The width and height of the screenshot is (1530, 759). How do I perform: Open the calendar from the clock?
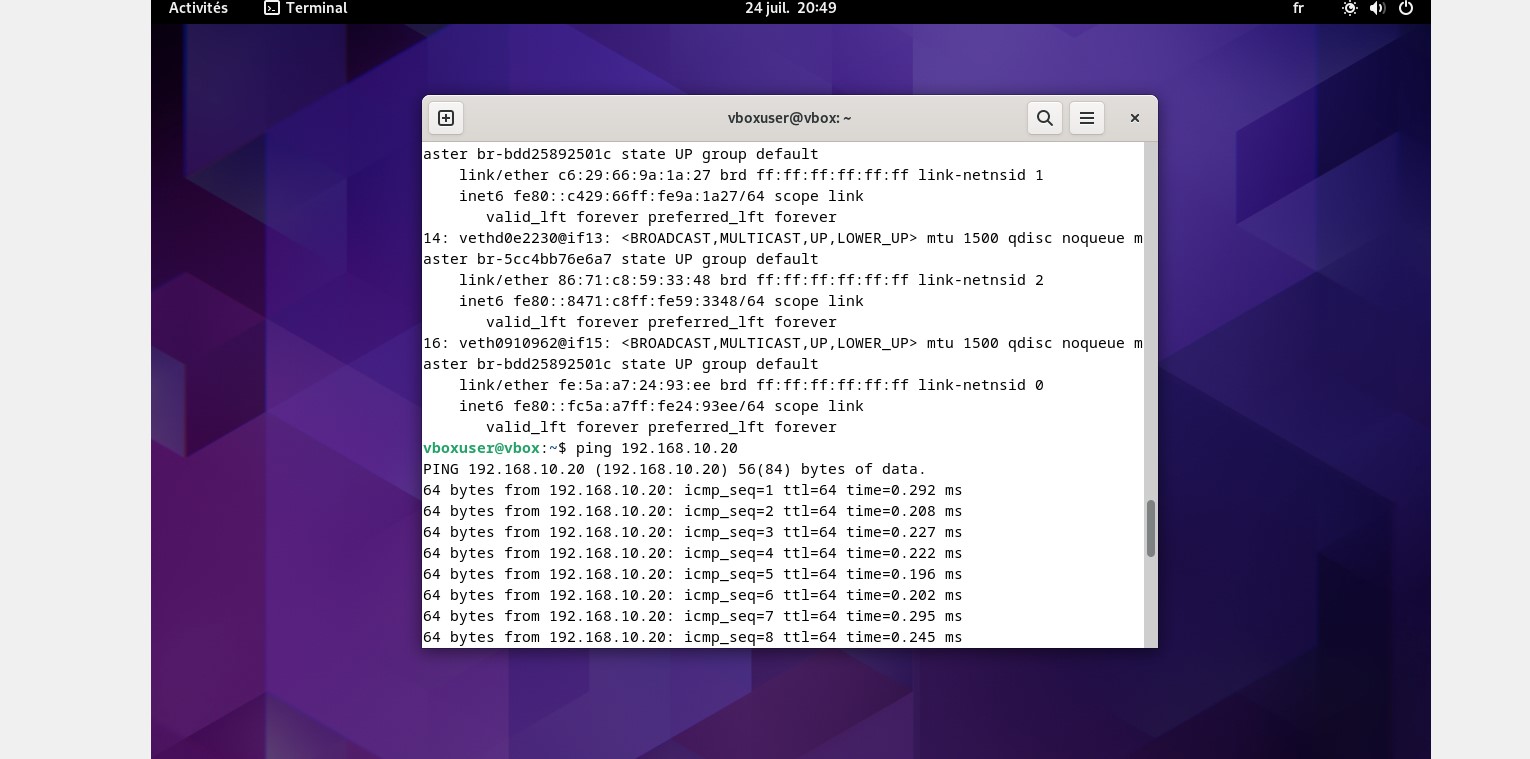[790, 8]
